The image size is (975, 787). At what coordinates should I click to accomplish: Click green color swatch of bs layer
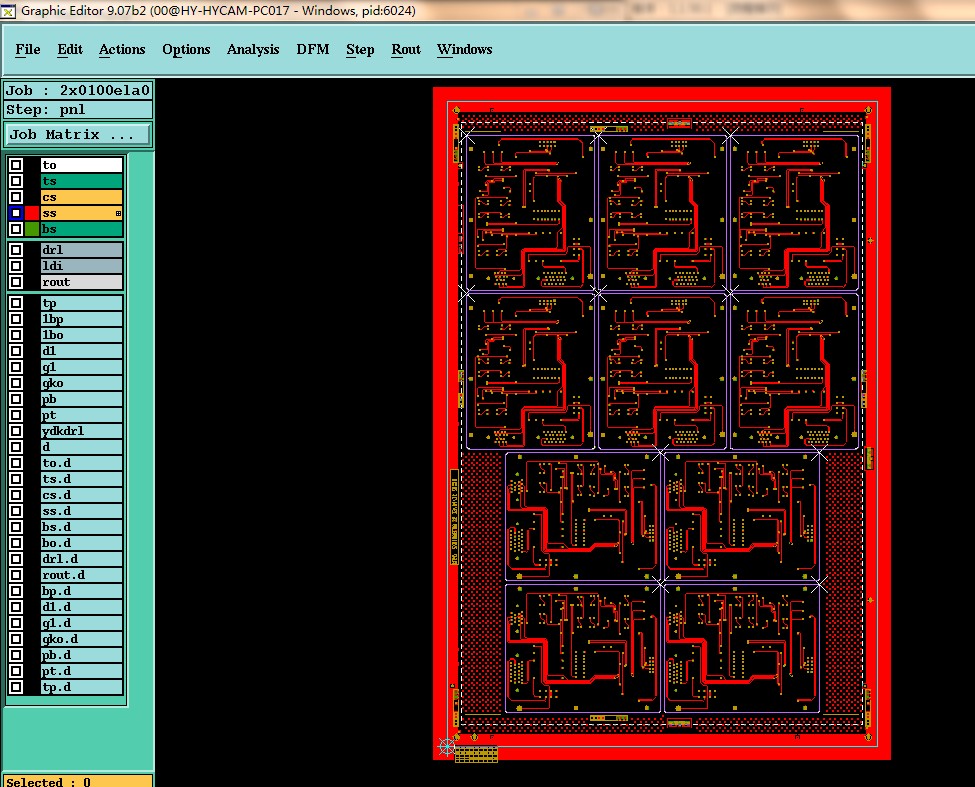[x=32, y=229]
